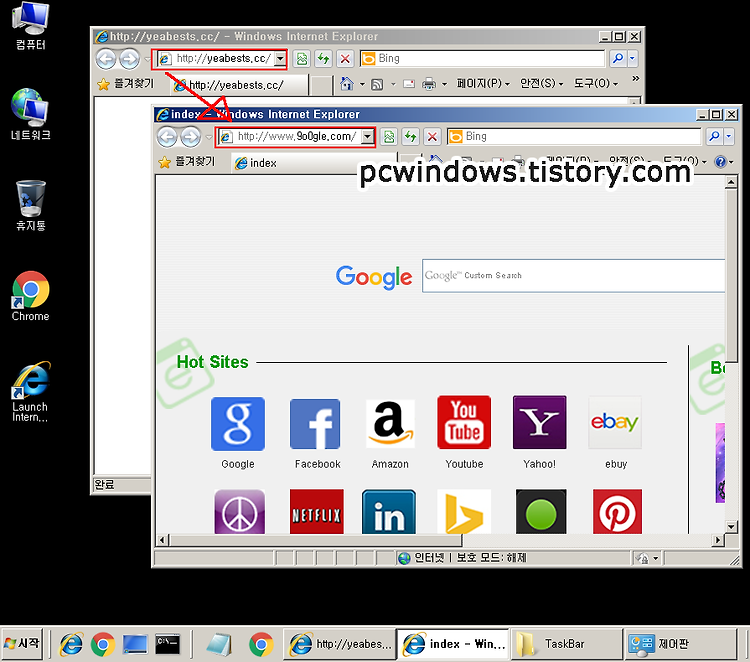The image size is (750, 662).
Task: Select the http://yeabests.cc/ tab
Action: click(239, 86)
